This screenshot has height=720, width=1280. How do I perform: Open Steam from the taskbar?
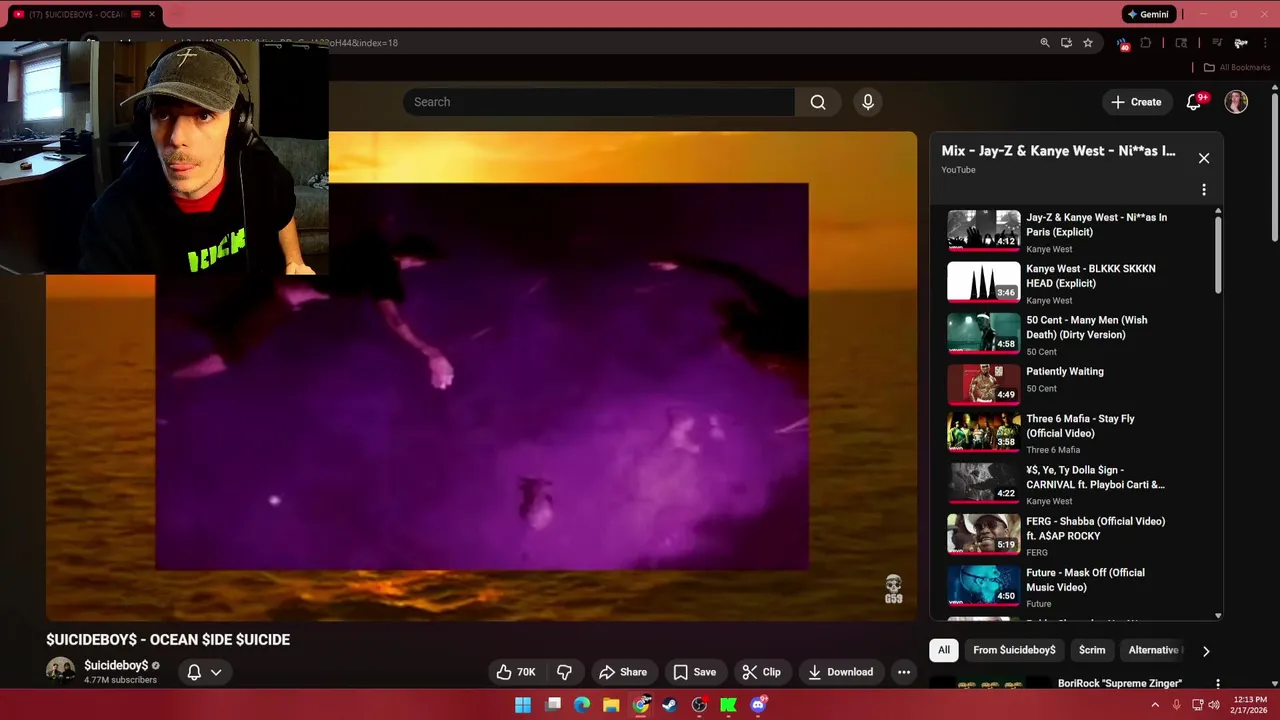670,705
